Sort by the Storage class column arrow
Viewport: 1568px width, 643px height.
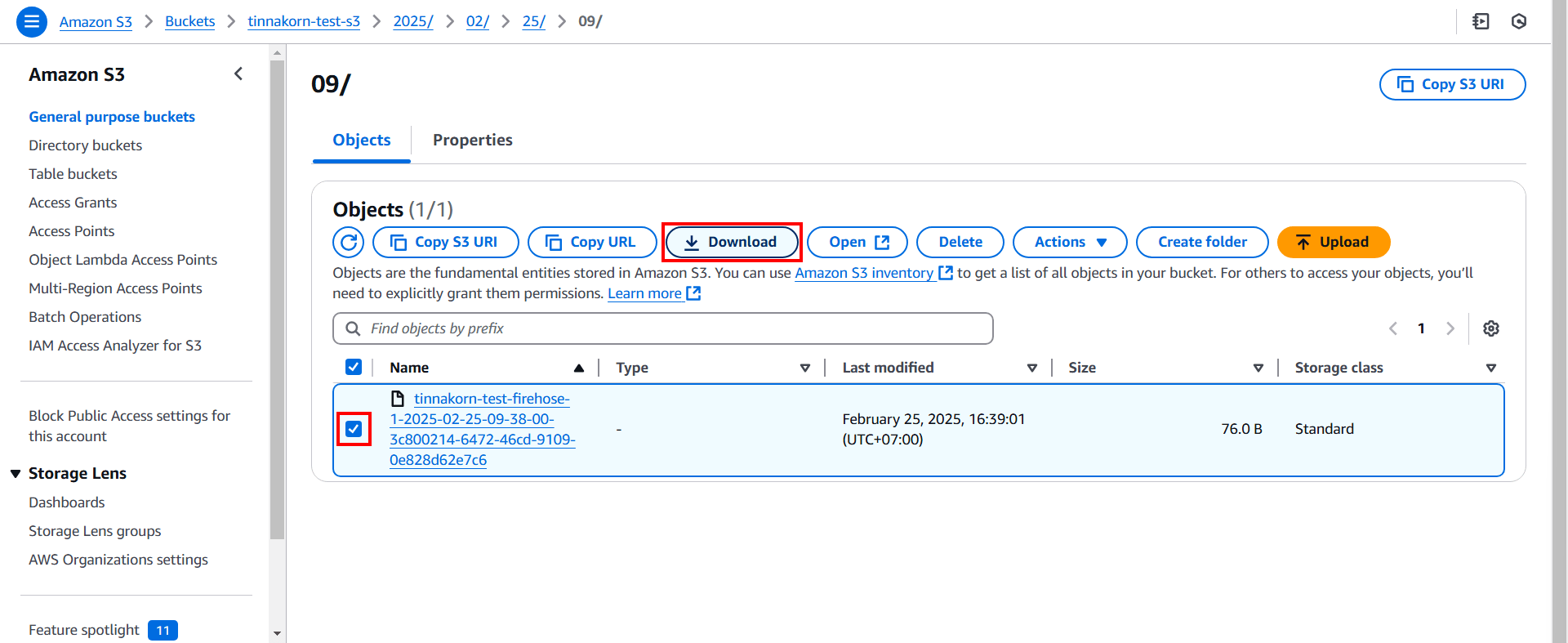pyautogui.click(x=1491, y=368)
